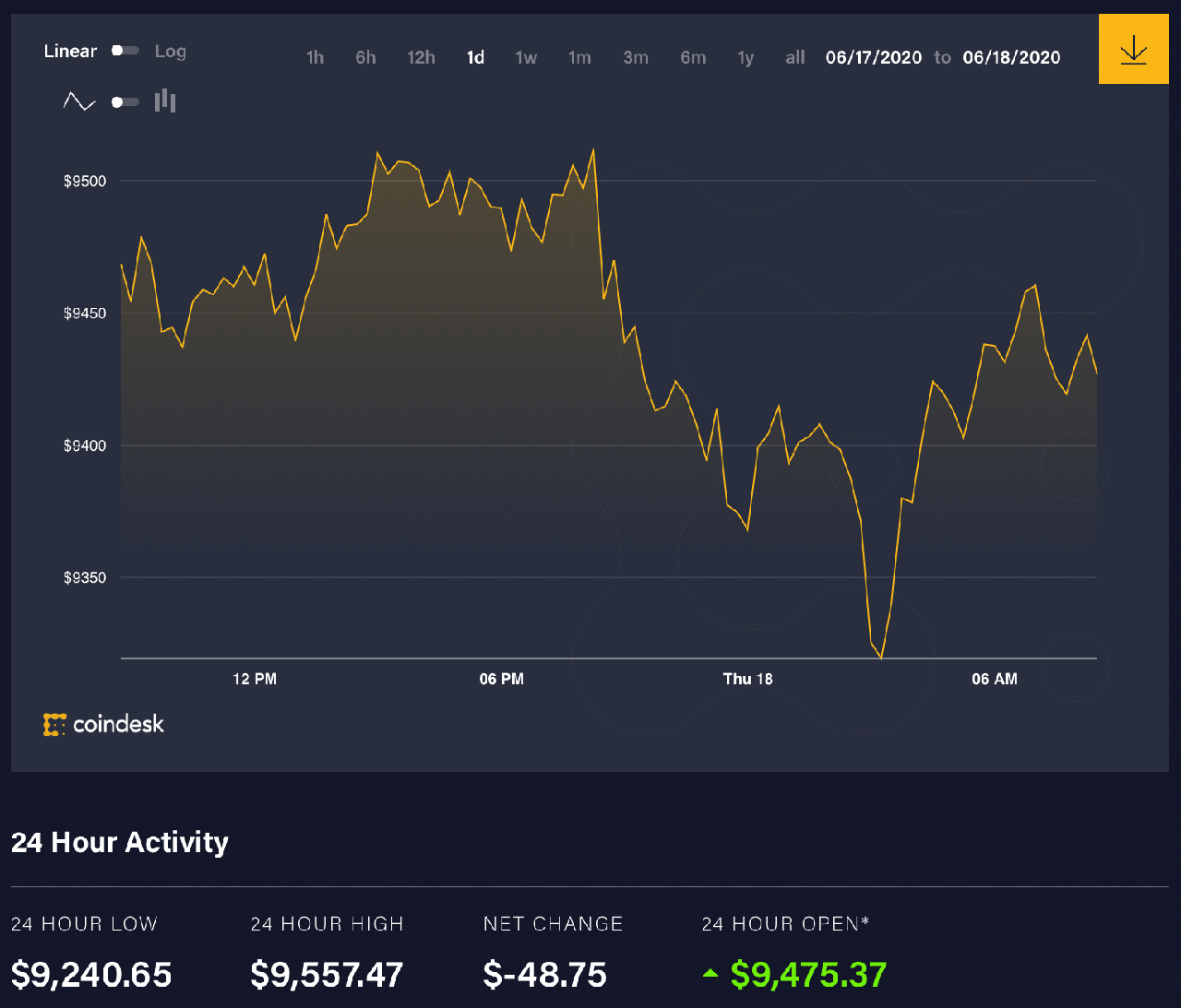
Task: Select the 6h time range
Action: point(365,57)
